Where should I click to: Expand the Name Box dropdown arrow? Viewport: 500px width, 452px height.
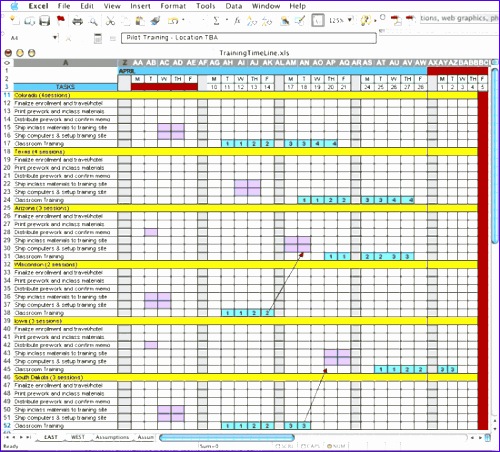coord(55,38)
